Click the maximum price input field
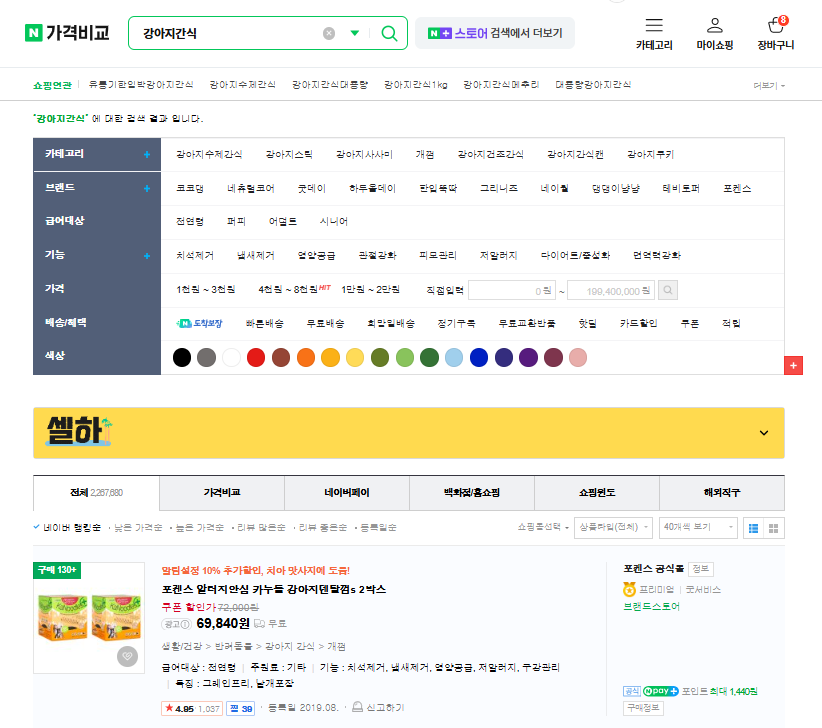This screenshot has width=822, height=728. pos(611,290)
